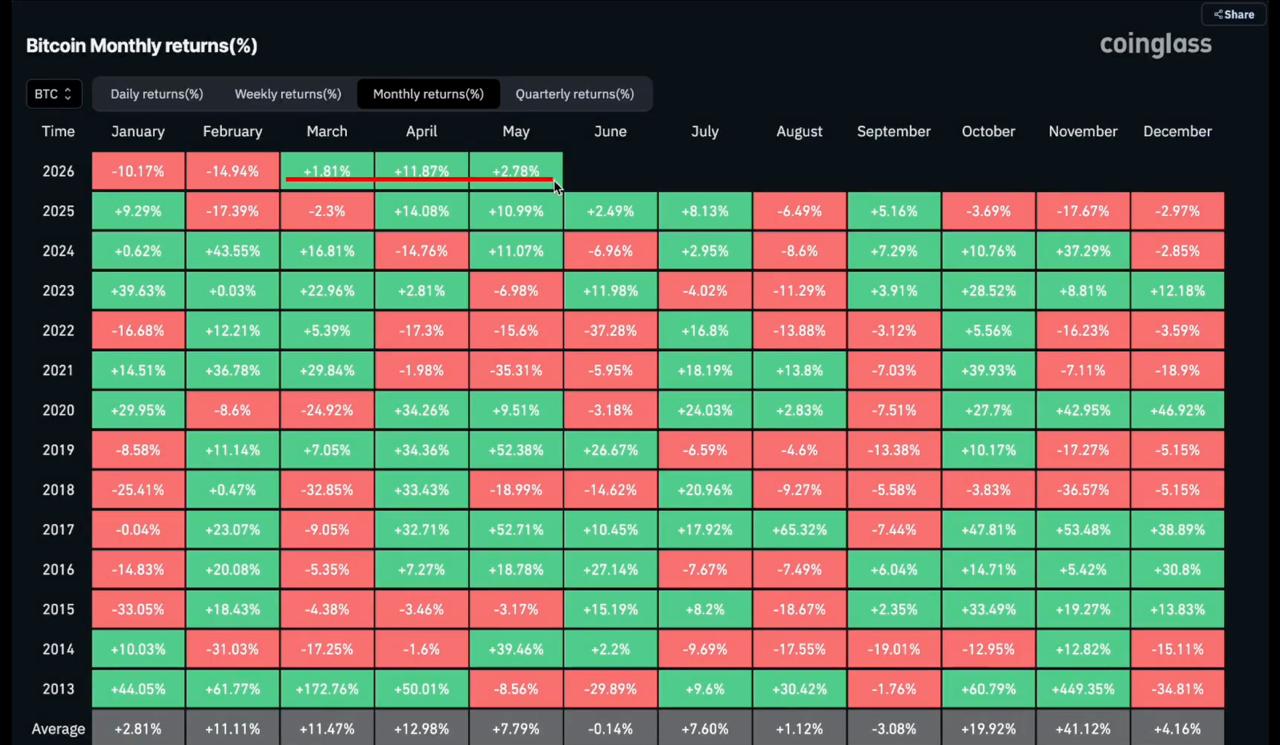Click the 2026 January -10.17% cell
This screenshot has height=745, width=1280.
138,171
